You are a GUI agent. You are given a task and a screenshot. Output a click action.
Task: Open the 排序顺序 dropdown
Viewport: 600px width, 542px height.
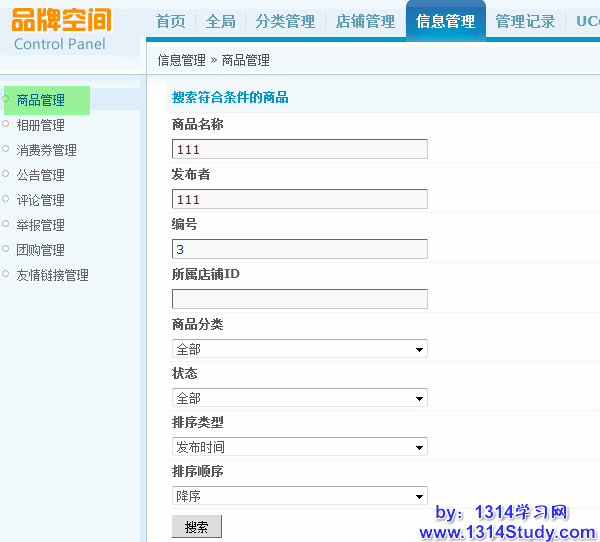(x=299, y=496)
